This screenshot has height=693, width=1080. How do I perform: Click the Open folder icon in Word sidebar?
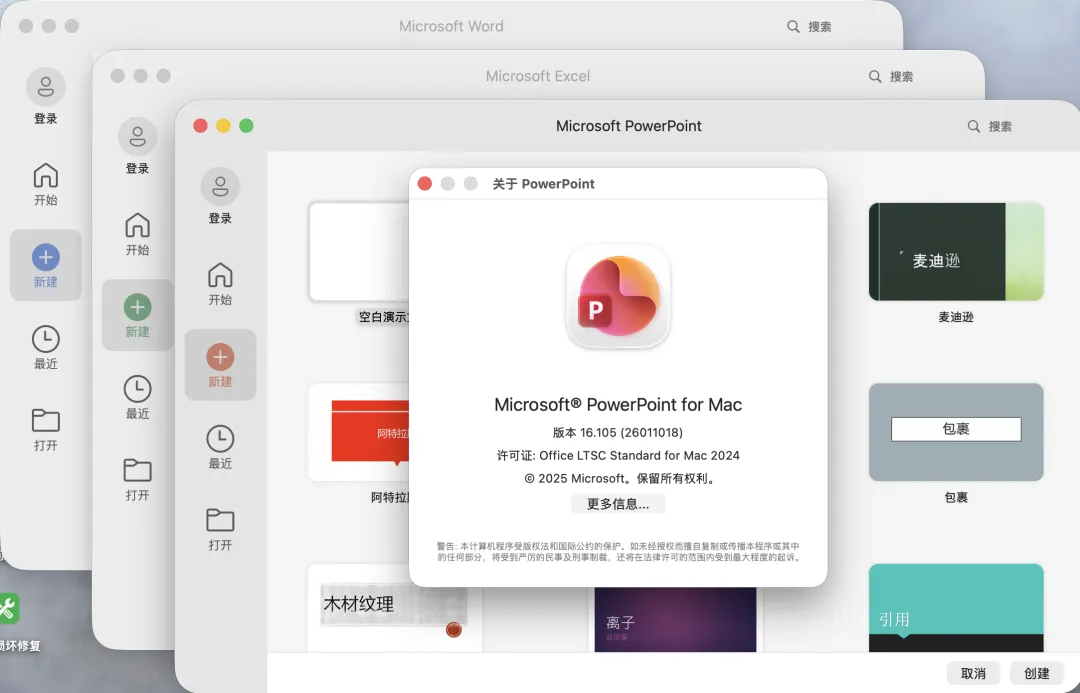coord(45,420)
